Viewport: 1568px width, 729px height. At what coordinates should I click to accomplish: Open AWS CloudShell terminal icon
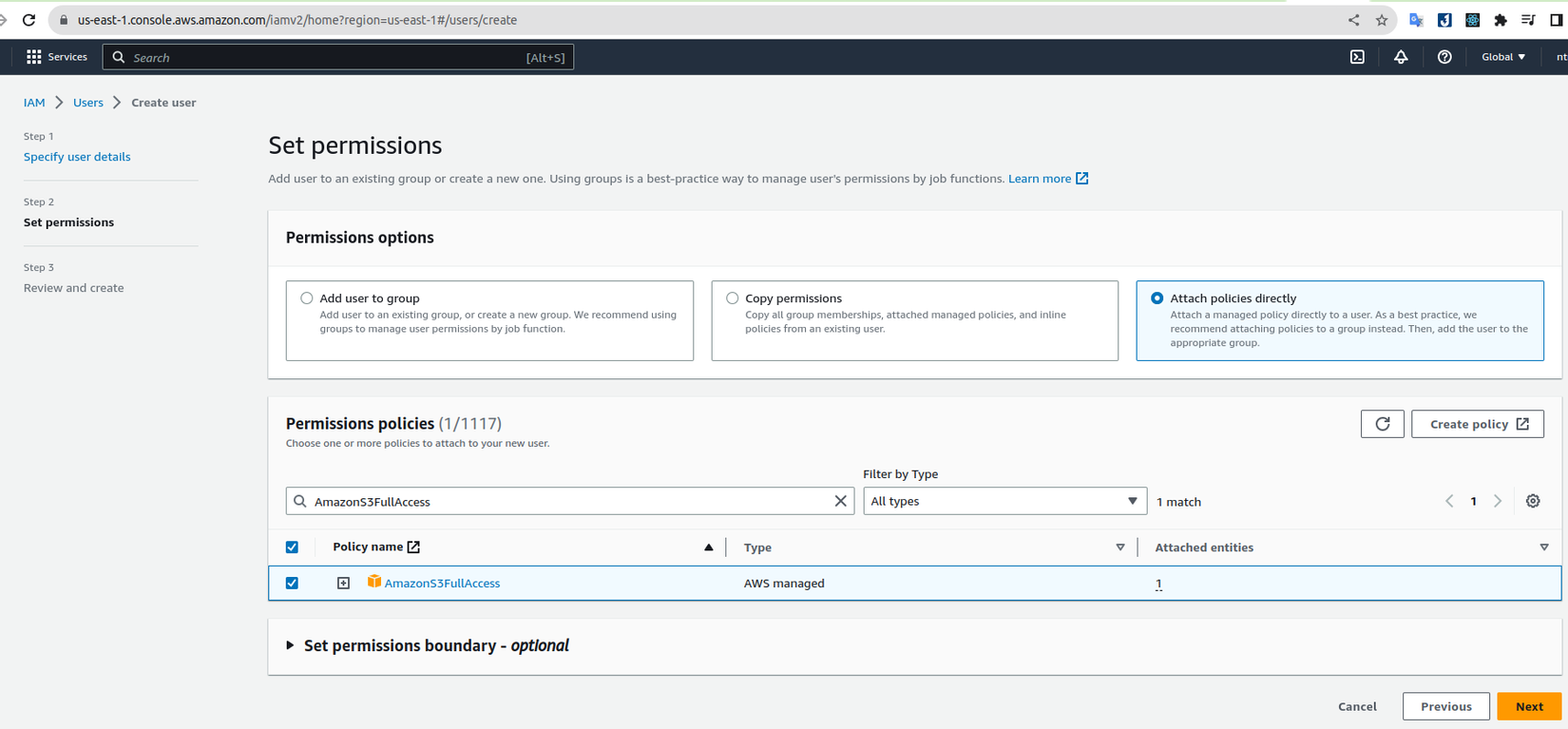click(x=1357, y=57)
